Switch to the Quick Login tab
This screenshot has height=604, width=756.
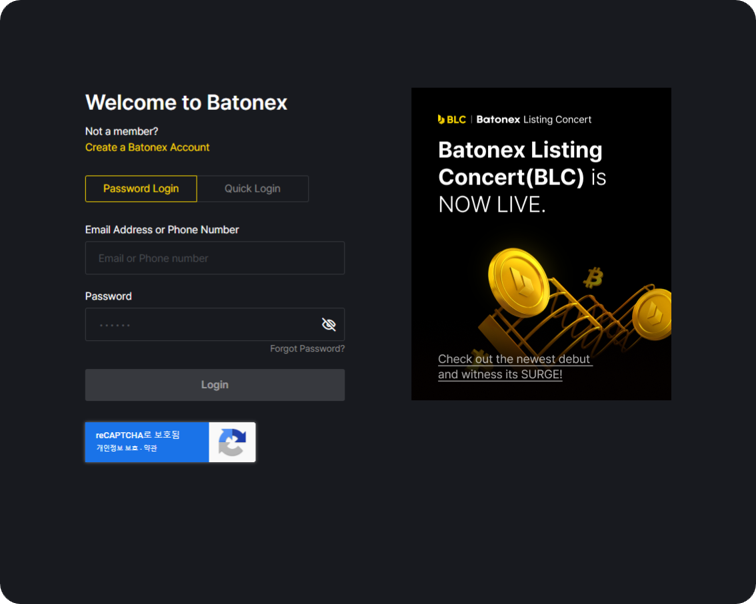(x=253, y=188)
